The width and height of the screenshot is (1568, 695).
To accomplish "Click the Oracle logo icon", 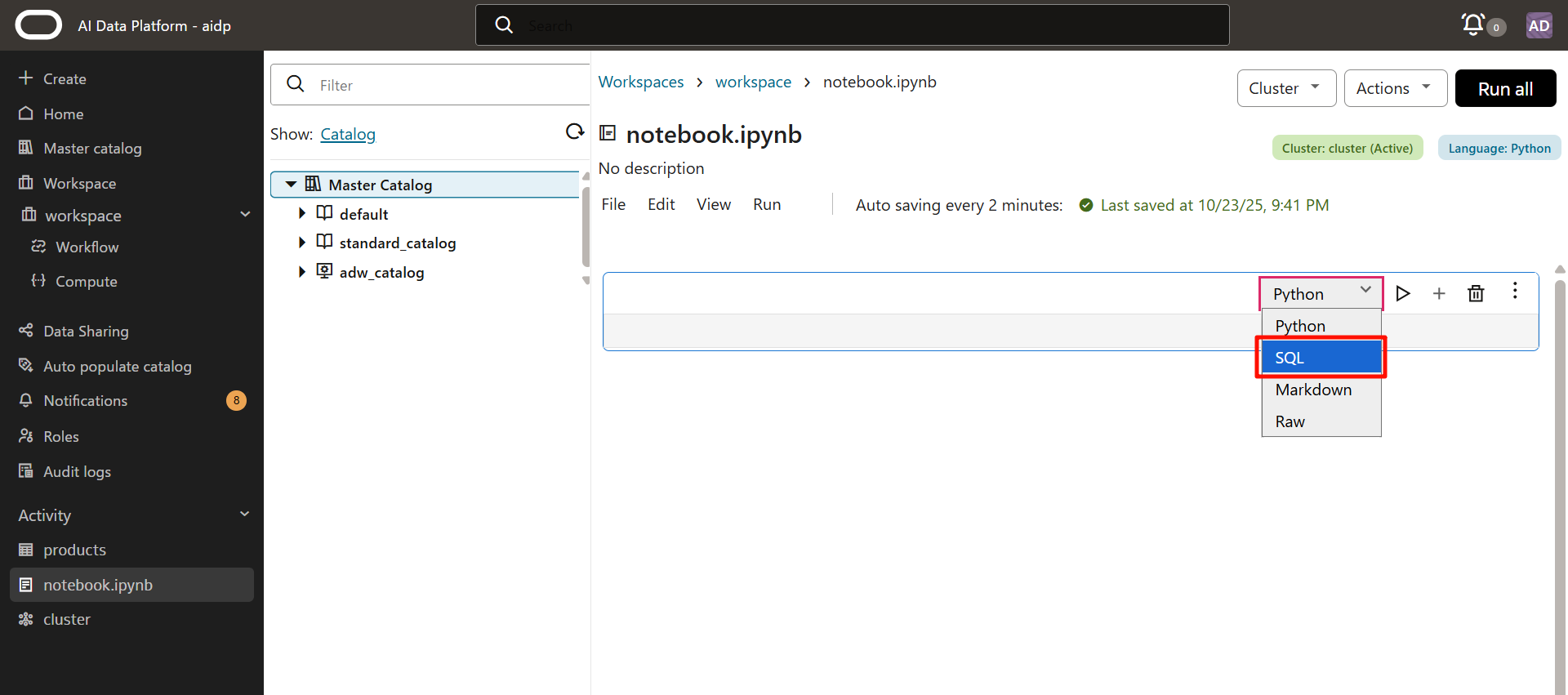I will pyautogui.click(x=38, y=25).
